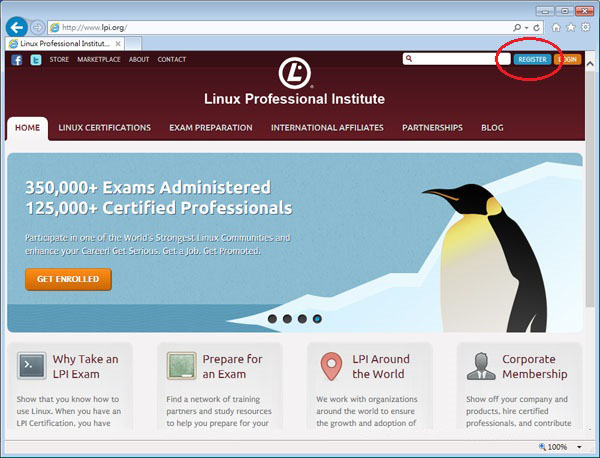Click the Marketplace link in top bar
Screen dimensions: 600x458
tap(100, 60)
